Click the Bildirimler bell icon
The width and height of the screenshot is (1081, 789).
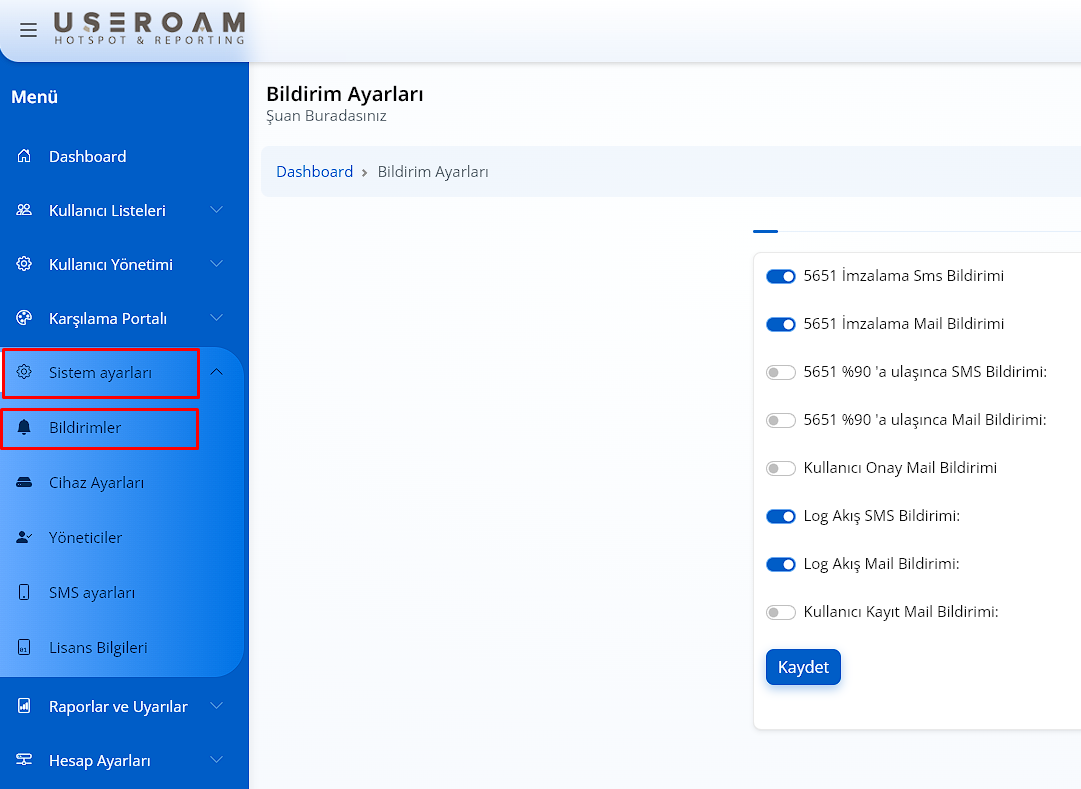tap(25, 428)
